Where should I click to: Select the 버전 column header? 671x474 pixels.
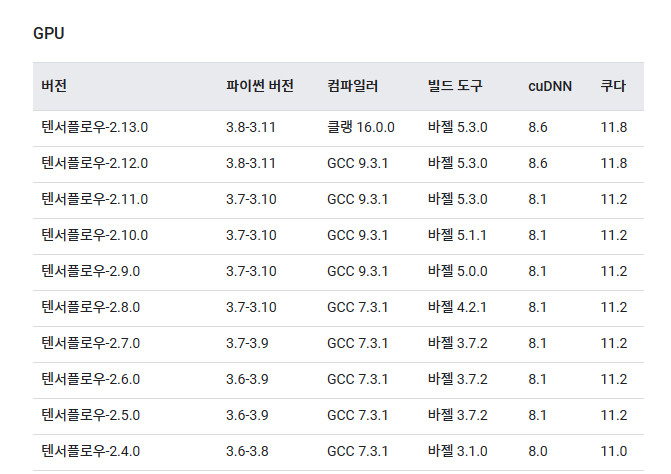click(x=54, y=86)
